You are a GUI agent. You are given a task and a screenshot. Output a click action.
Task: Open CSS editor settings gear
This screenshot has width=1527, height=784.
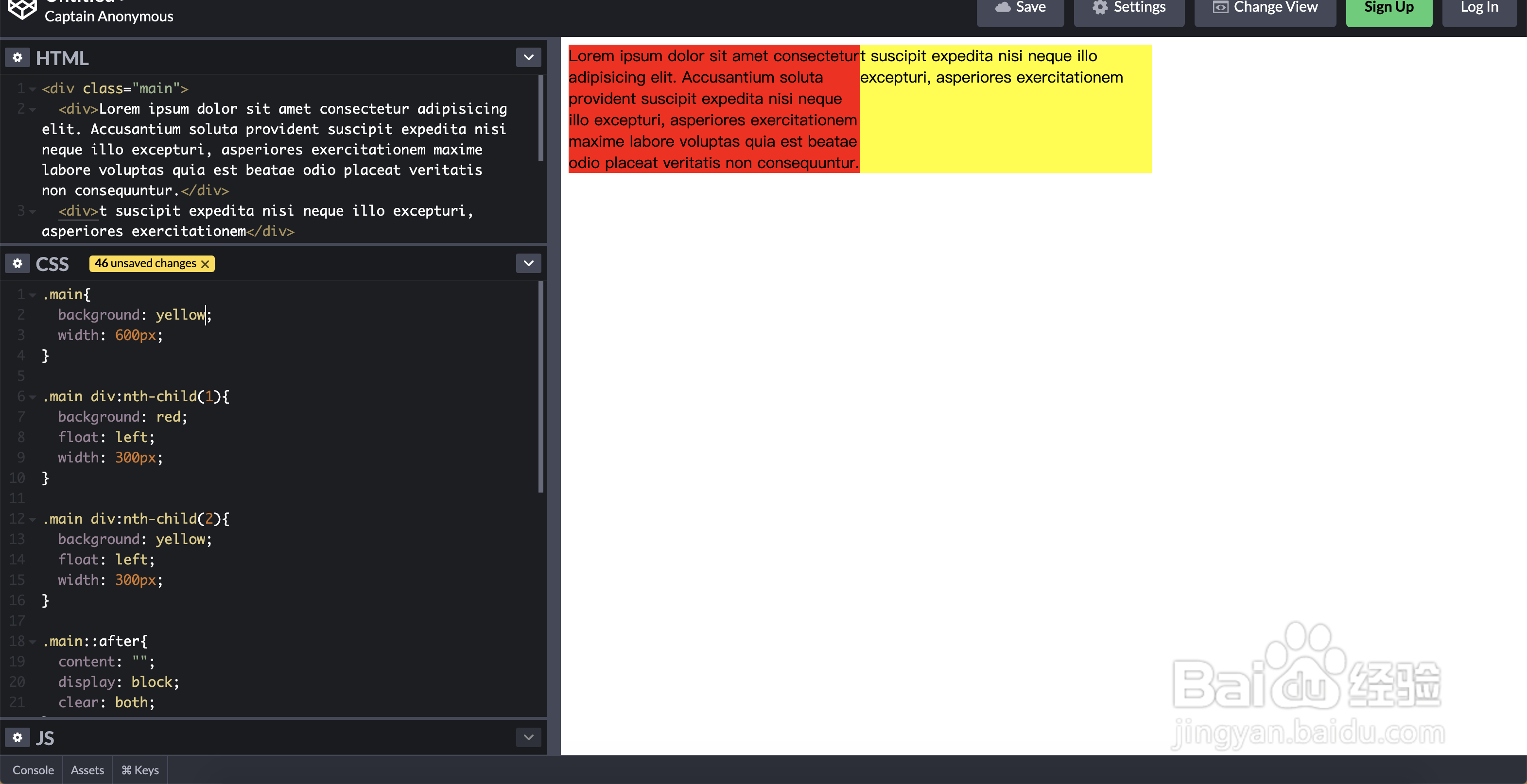[x=18, y=263]
